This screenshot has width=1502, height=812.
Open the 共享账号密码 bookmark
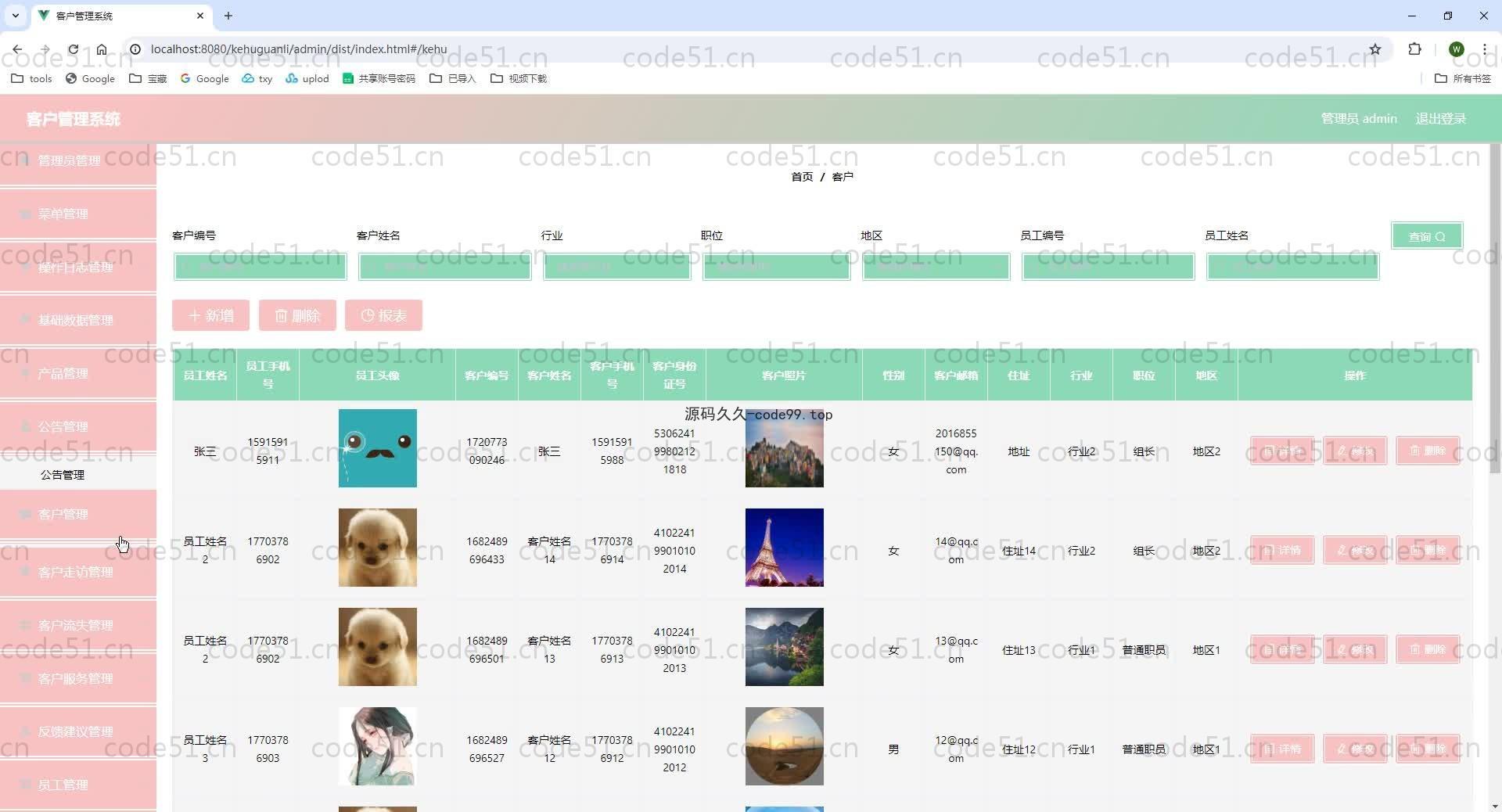pos(379,78)
